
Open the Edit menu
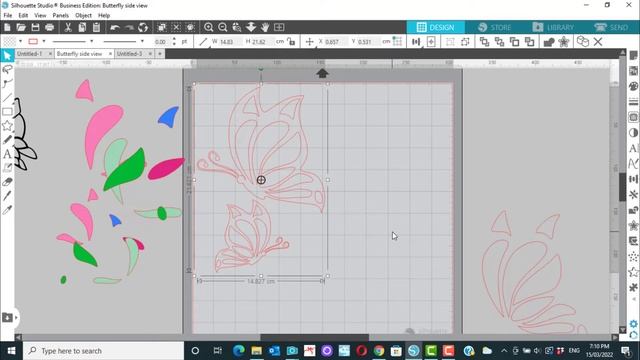(x=23, y=16)
